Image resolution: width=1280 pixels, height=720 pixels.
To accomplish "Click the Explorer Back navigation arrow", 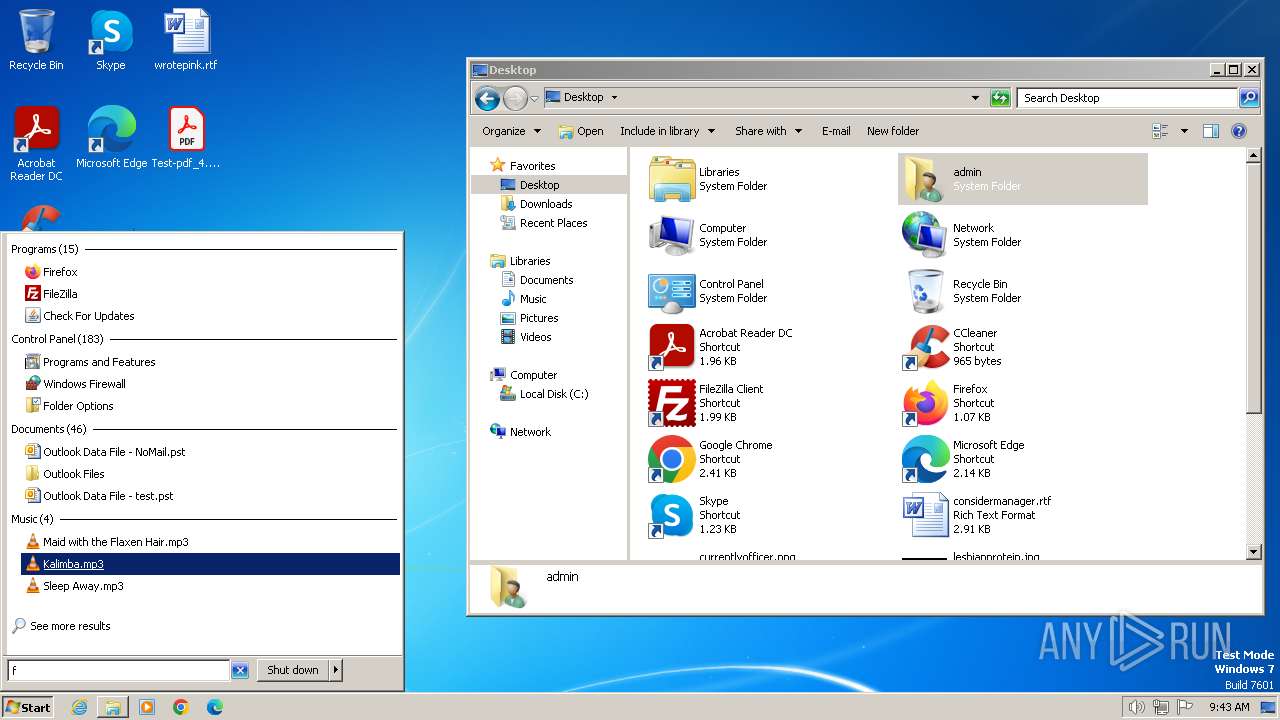I will [487, 98].
